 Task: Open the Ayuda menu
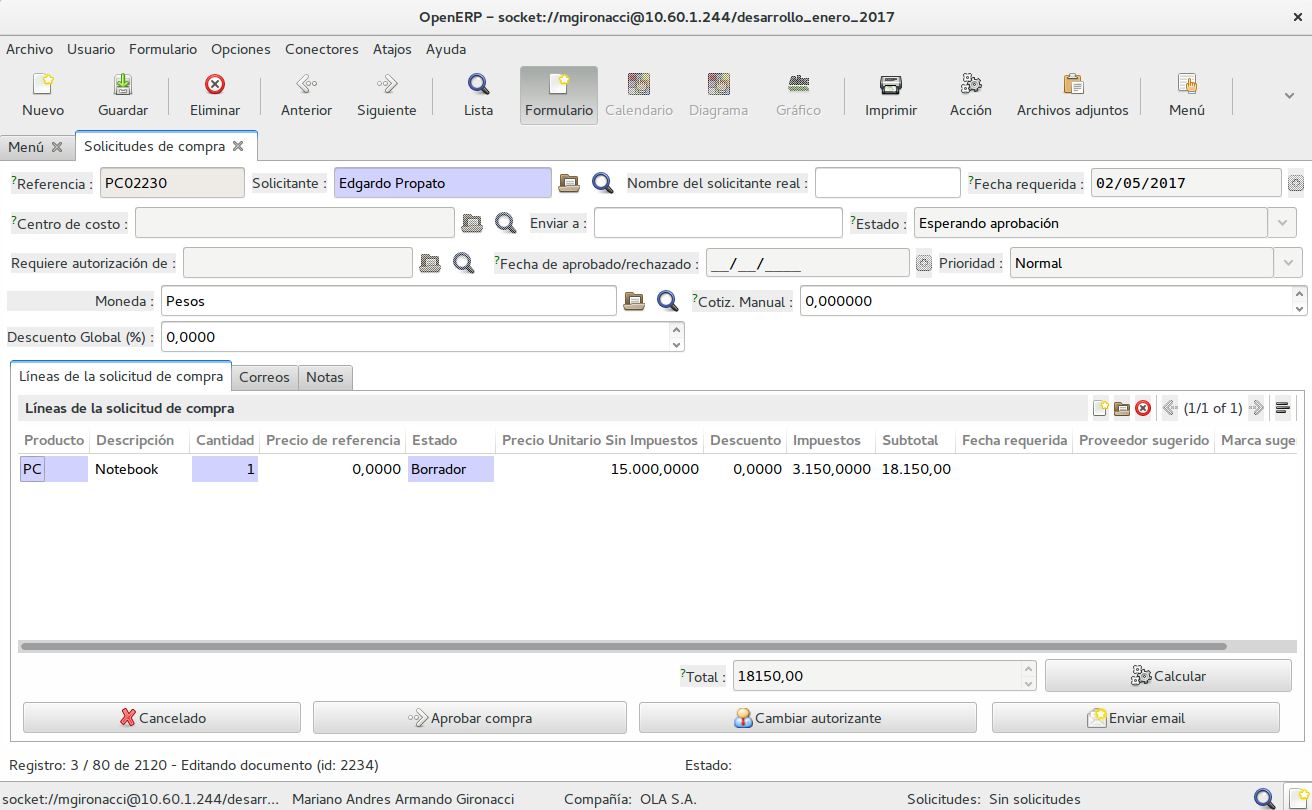[x=446, y=49]
